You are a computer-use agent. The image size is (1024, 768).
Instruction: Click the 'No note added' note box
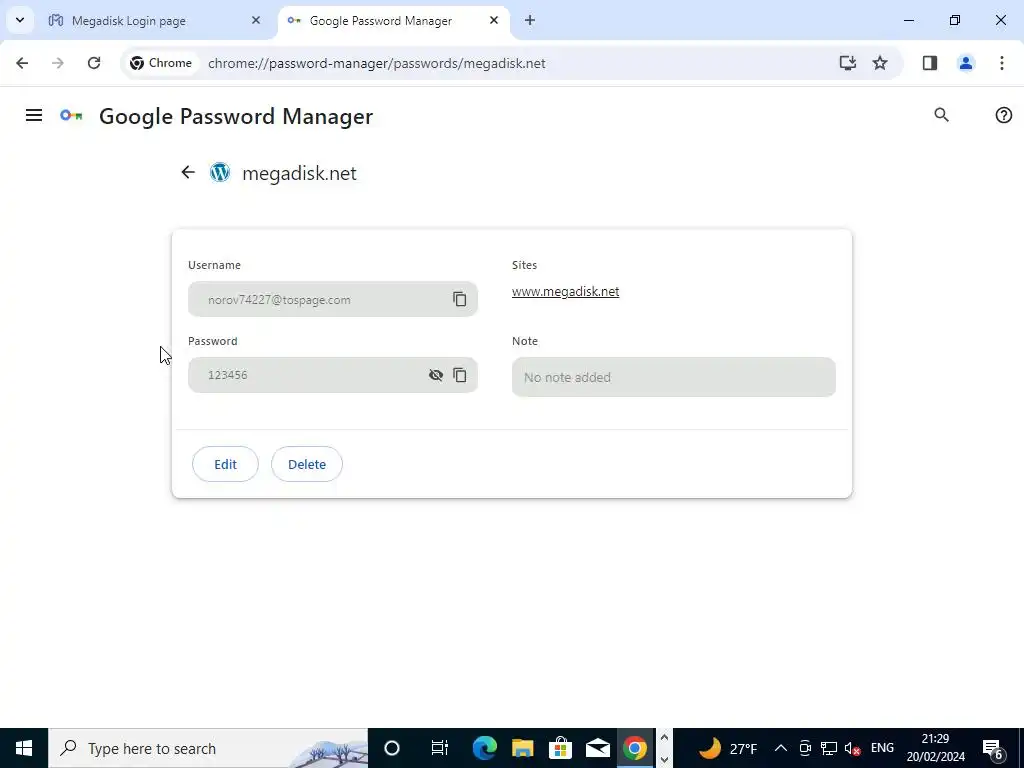pos(674,377)
